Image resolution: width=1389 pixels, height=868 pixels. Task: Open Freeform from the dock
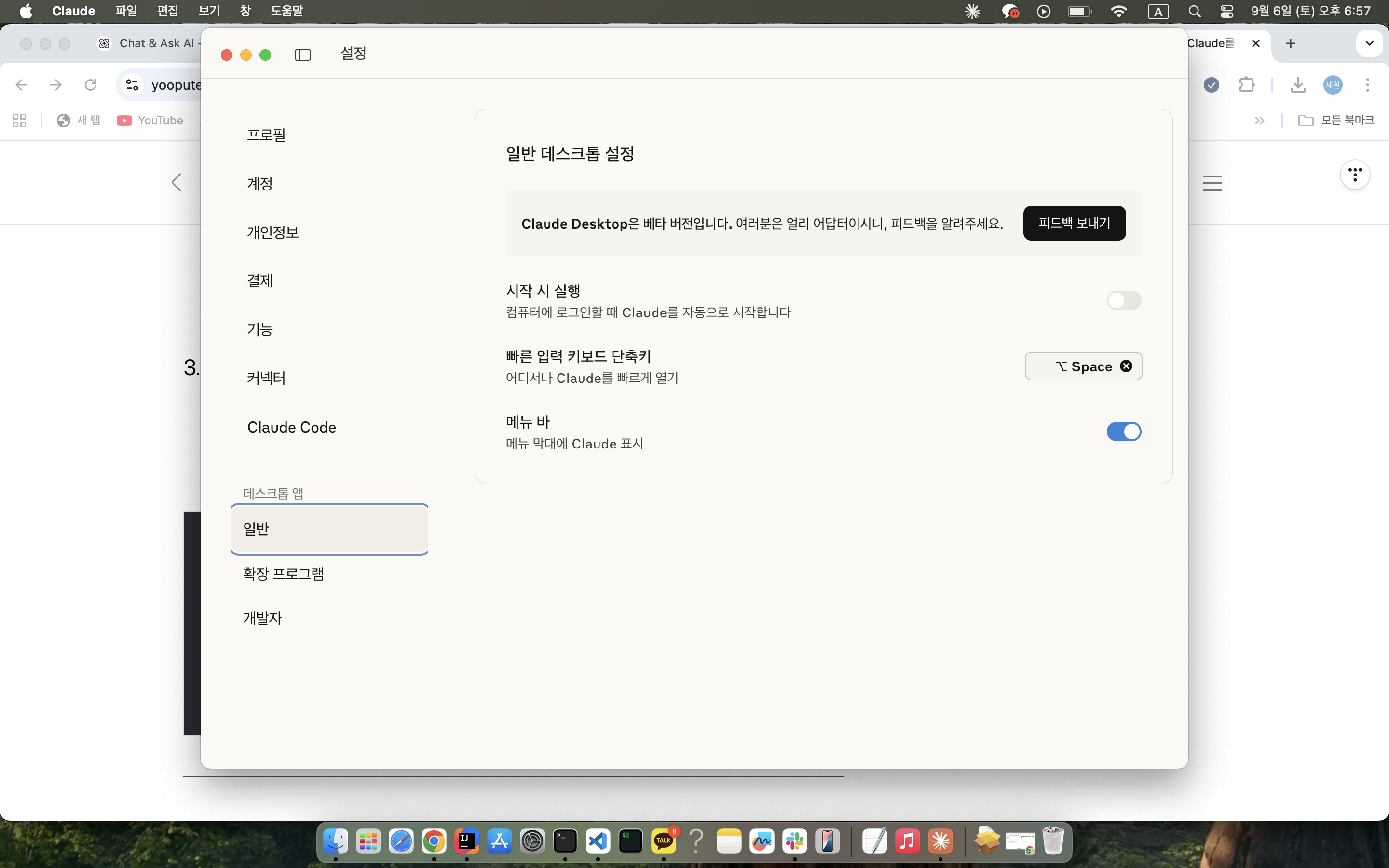pos(762,841)
